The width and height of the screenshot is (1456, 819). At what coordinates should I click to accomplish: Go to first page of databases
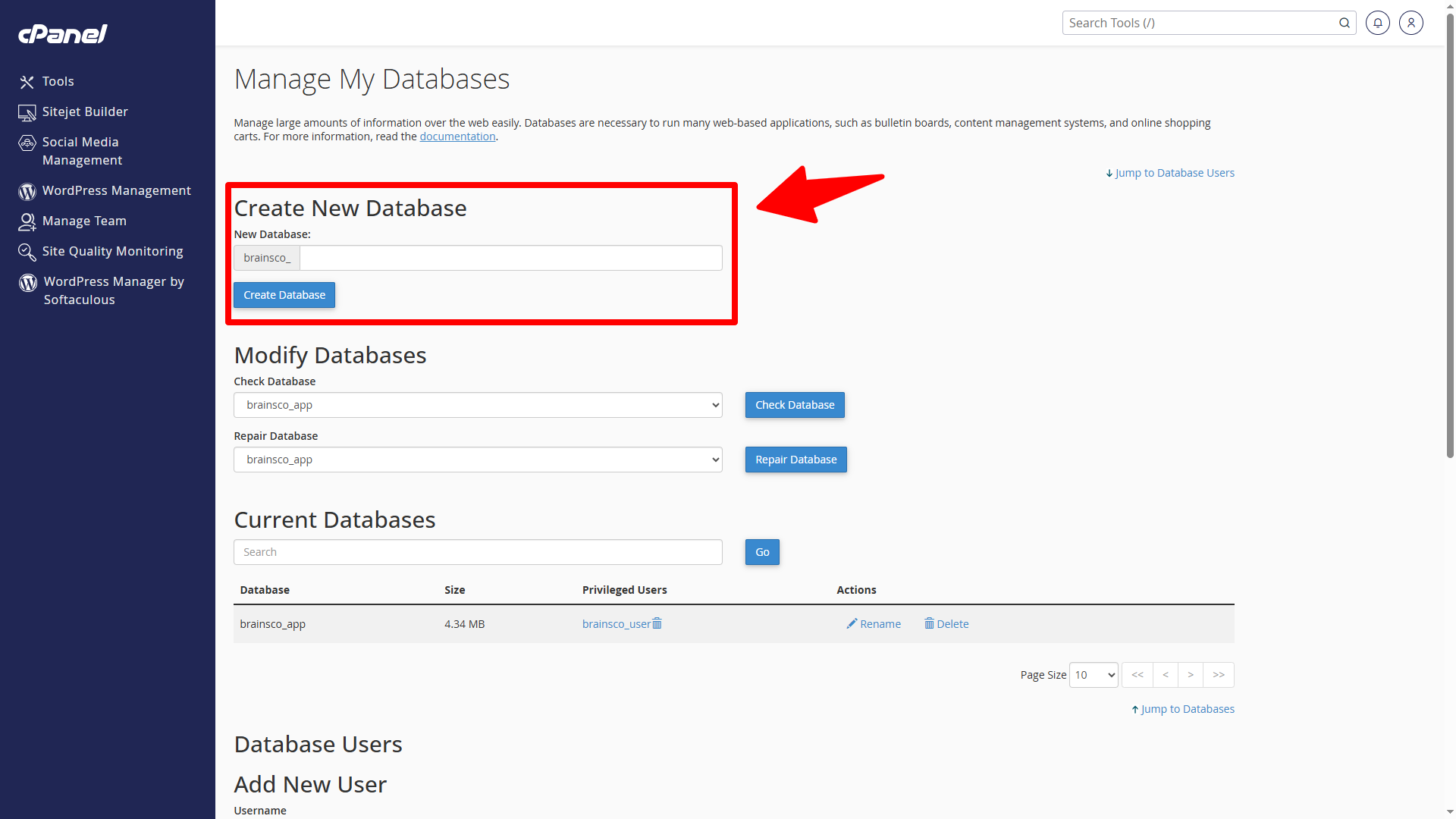tap(1137, 675)
